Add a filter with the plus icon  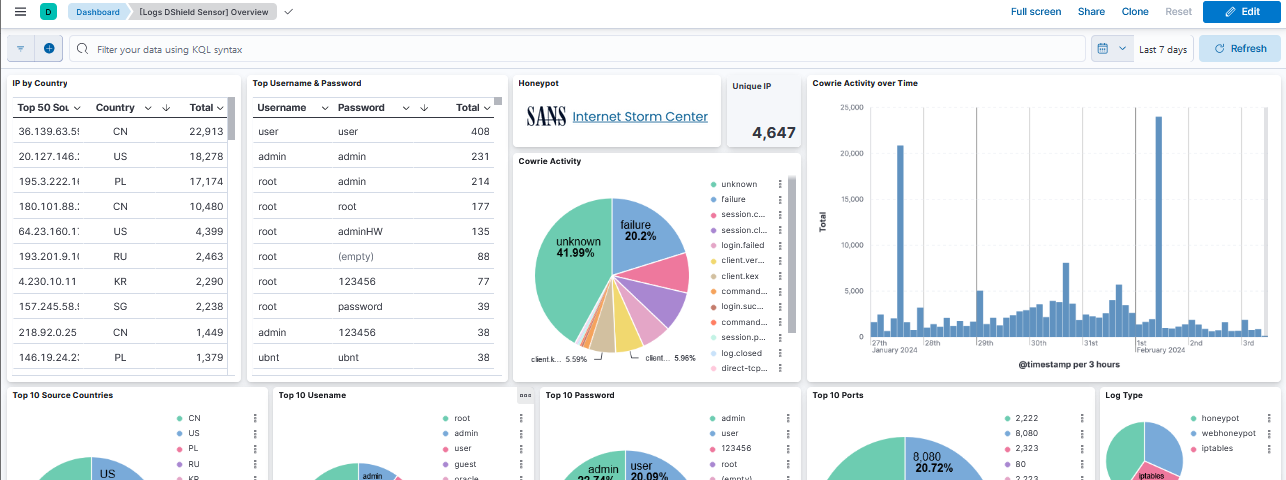pyautogui.click(x=49, y=48)
